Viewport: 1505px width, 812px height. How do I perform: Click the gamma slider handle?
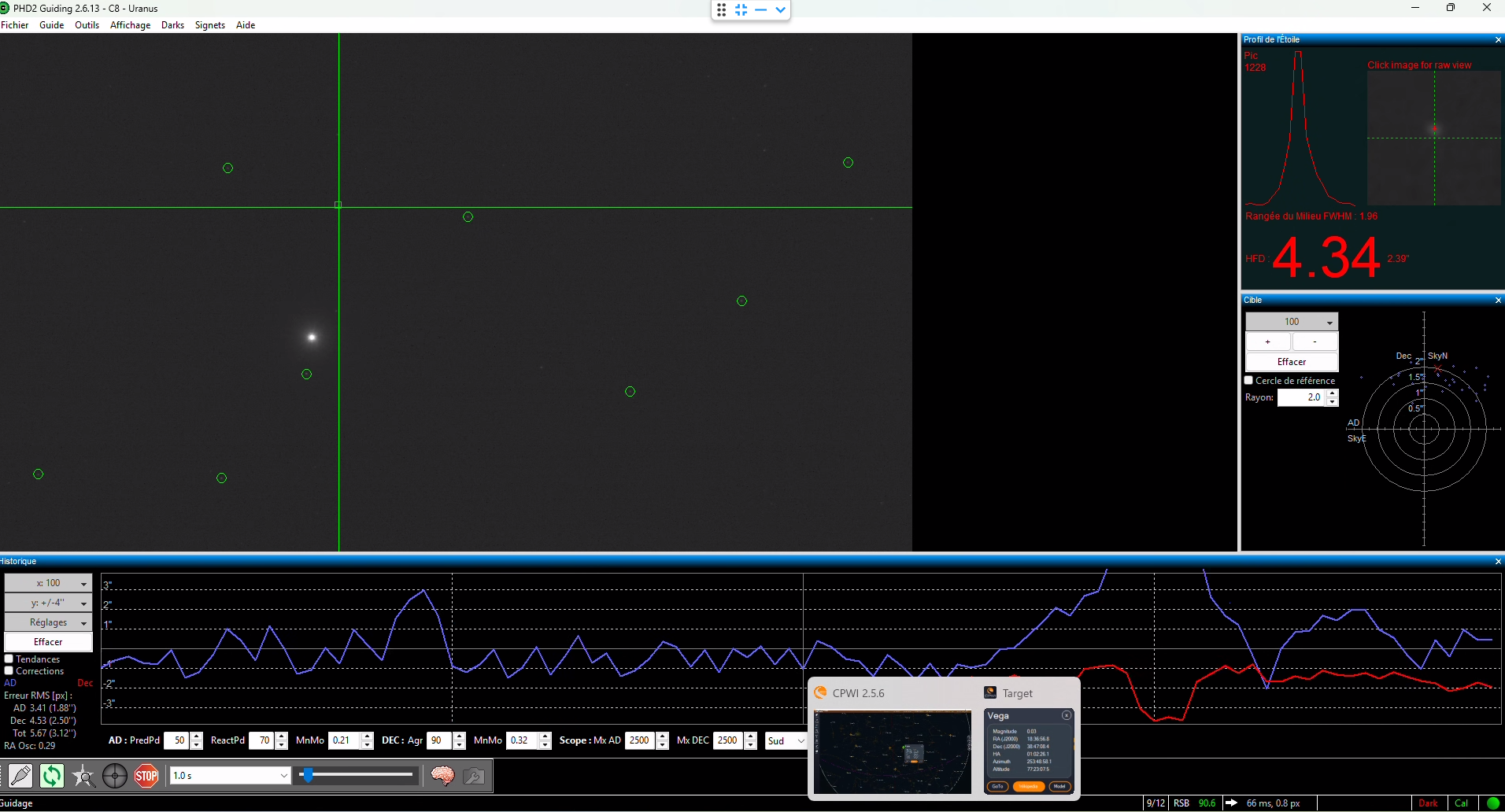[309, 775]
